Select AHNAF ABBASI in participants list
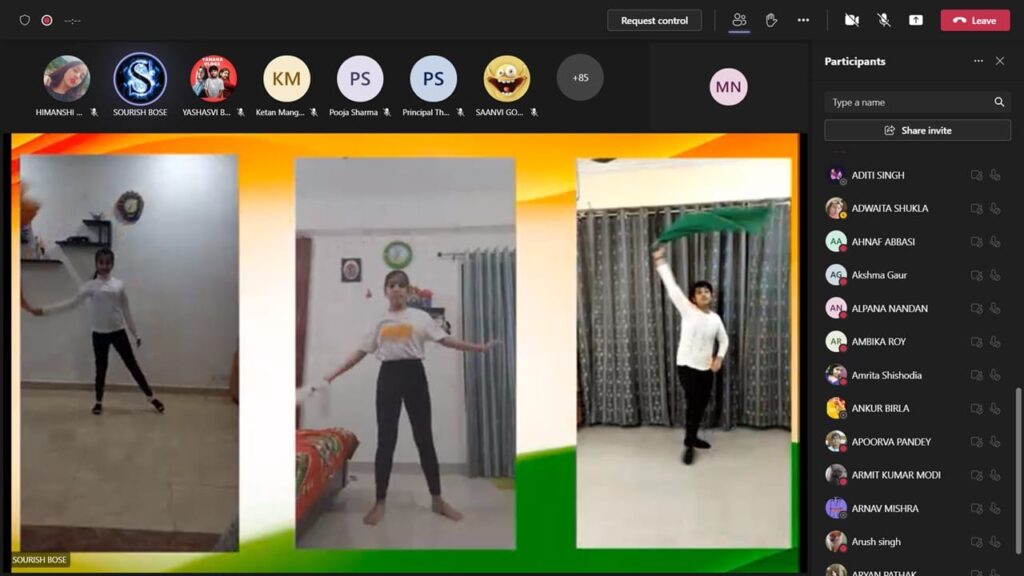The image size is (1024, 576). pos(883,242)
